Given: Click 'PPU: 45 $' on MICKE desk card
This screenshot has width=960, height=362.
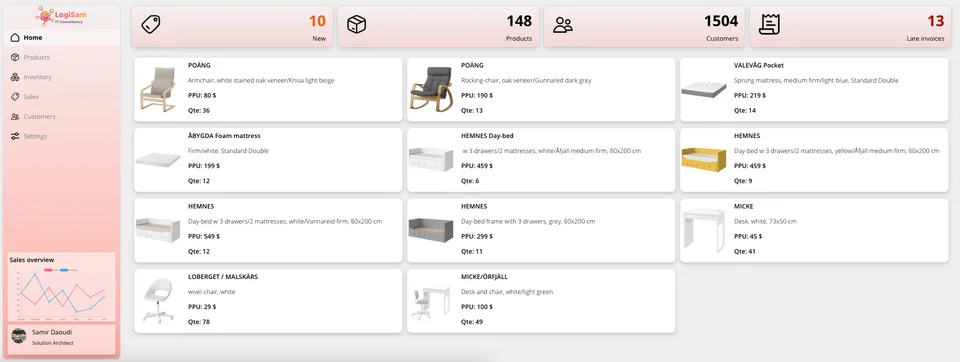Looking at the screenshot, I should pyautogui.click(x=748, y=236).
